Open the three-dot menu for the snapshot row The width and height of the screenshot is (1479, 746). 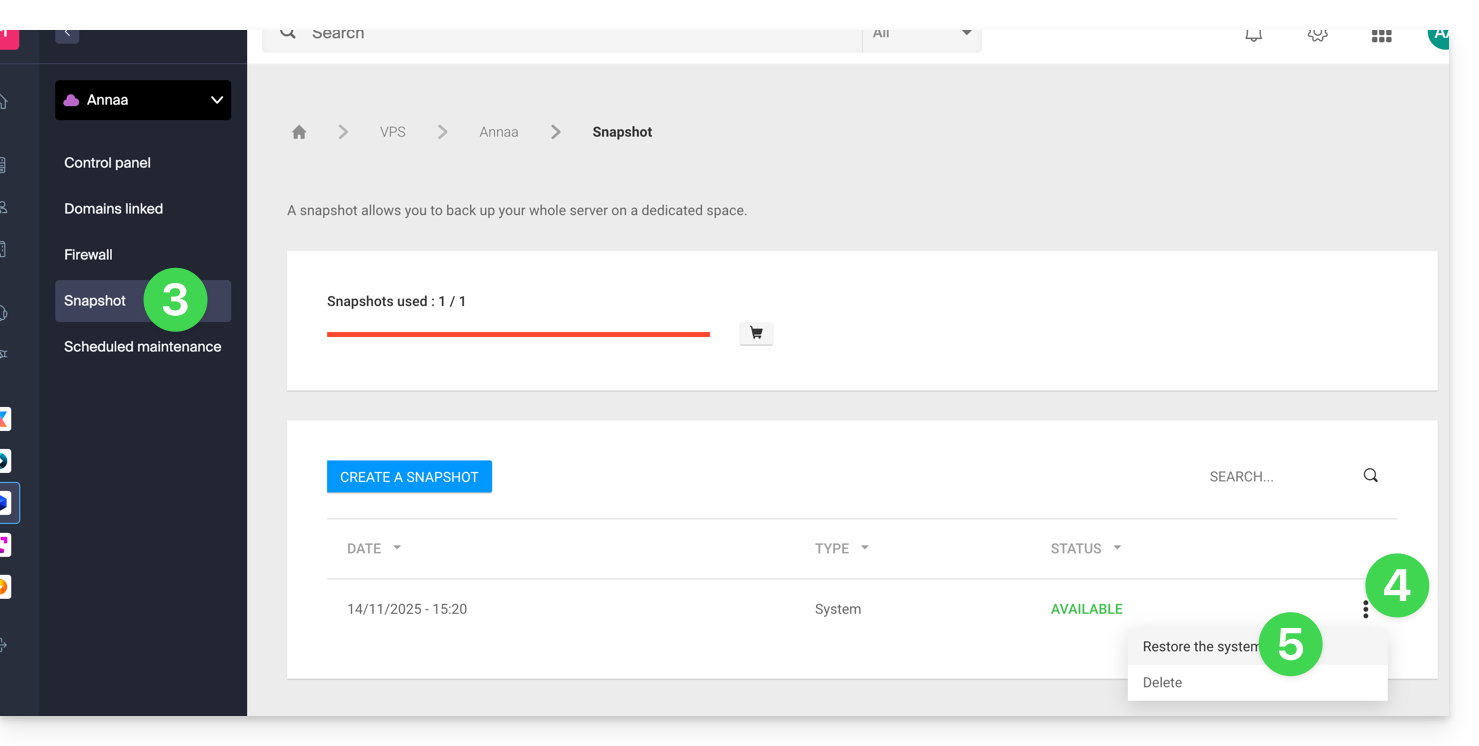(x=1365, y=609)
